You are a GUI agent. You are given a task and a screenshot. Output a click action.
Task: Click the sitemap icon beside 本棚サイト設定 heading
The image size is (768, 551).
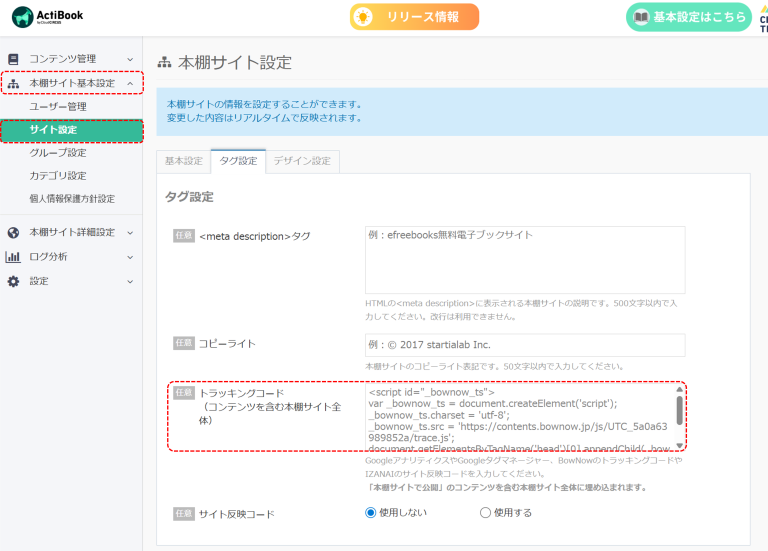(164, 63)
